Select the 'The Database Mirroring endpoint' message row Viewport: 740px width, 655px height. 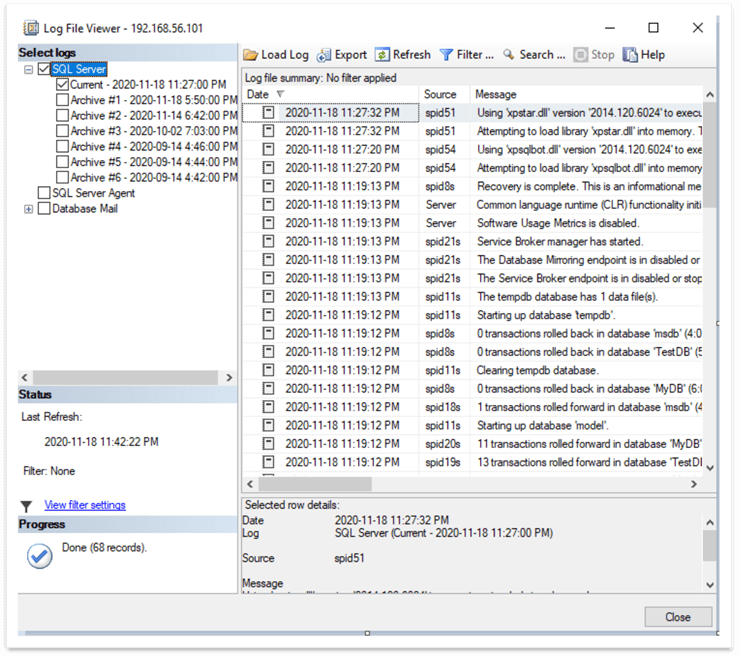[472, 260]
